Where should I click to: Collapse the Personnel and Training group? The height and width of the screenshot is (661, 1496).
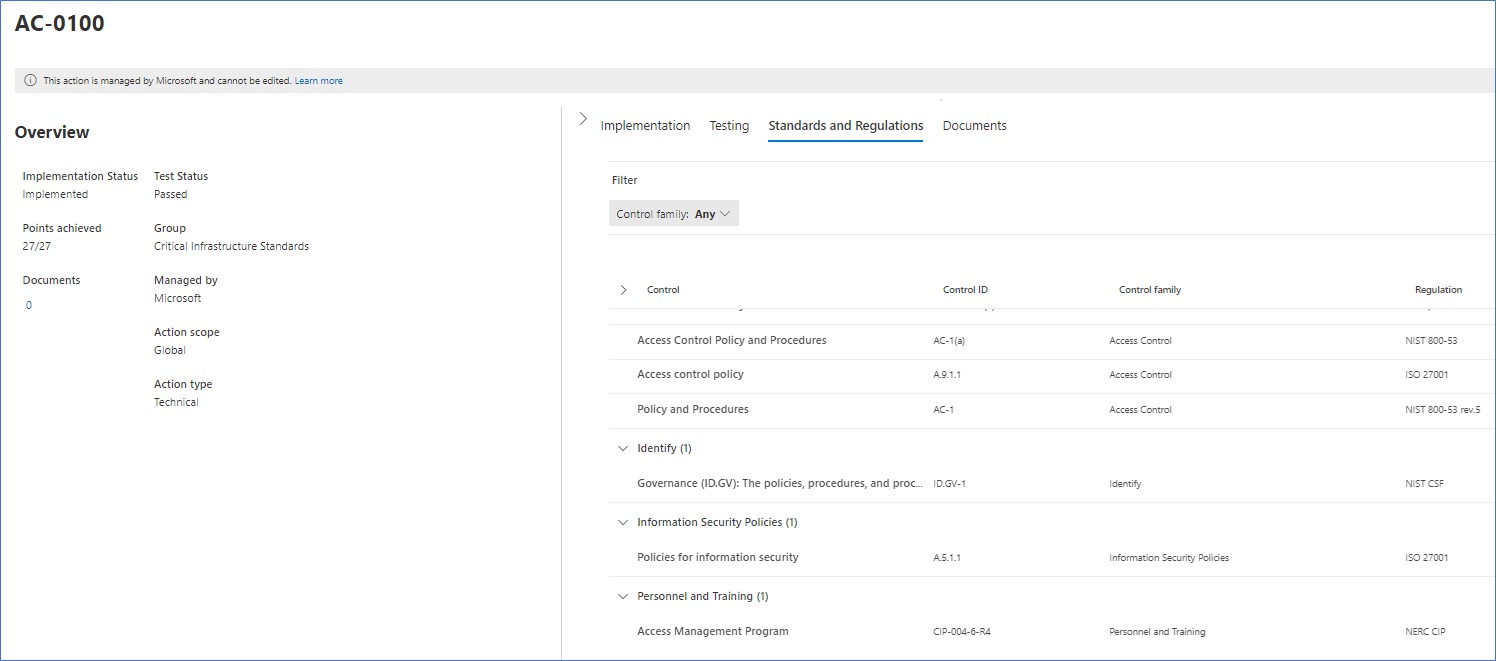tap(622, 596)
